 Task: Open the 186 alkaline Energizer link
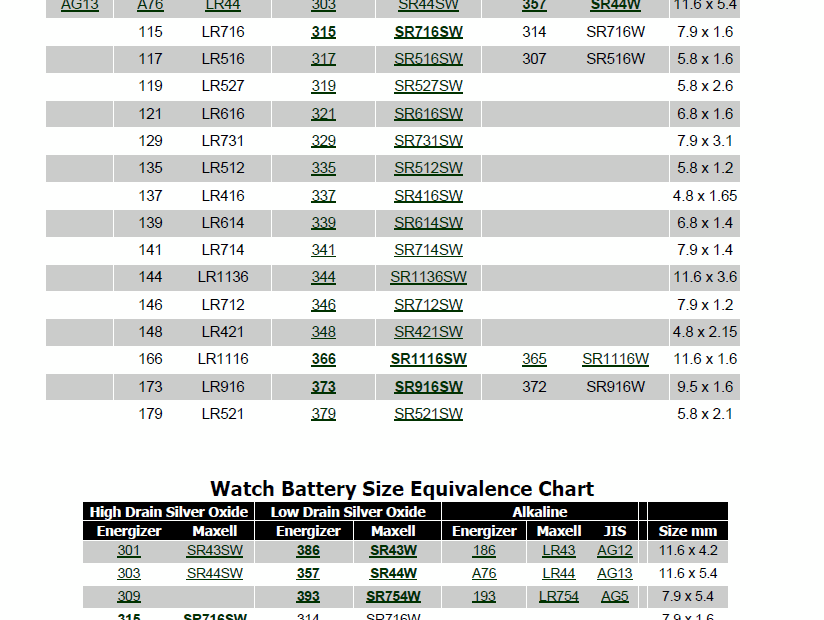[x=484, y=551]
